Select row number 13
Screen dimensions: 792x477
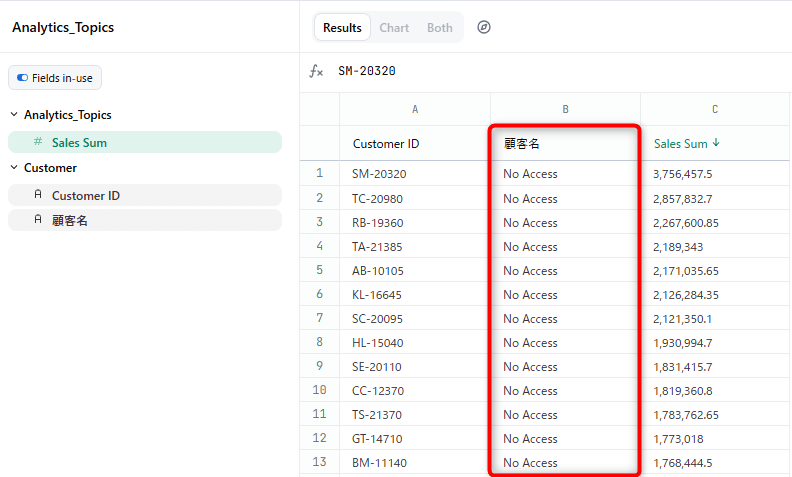[x=319, y=462]
